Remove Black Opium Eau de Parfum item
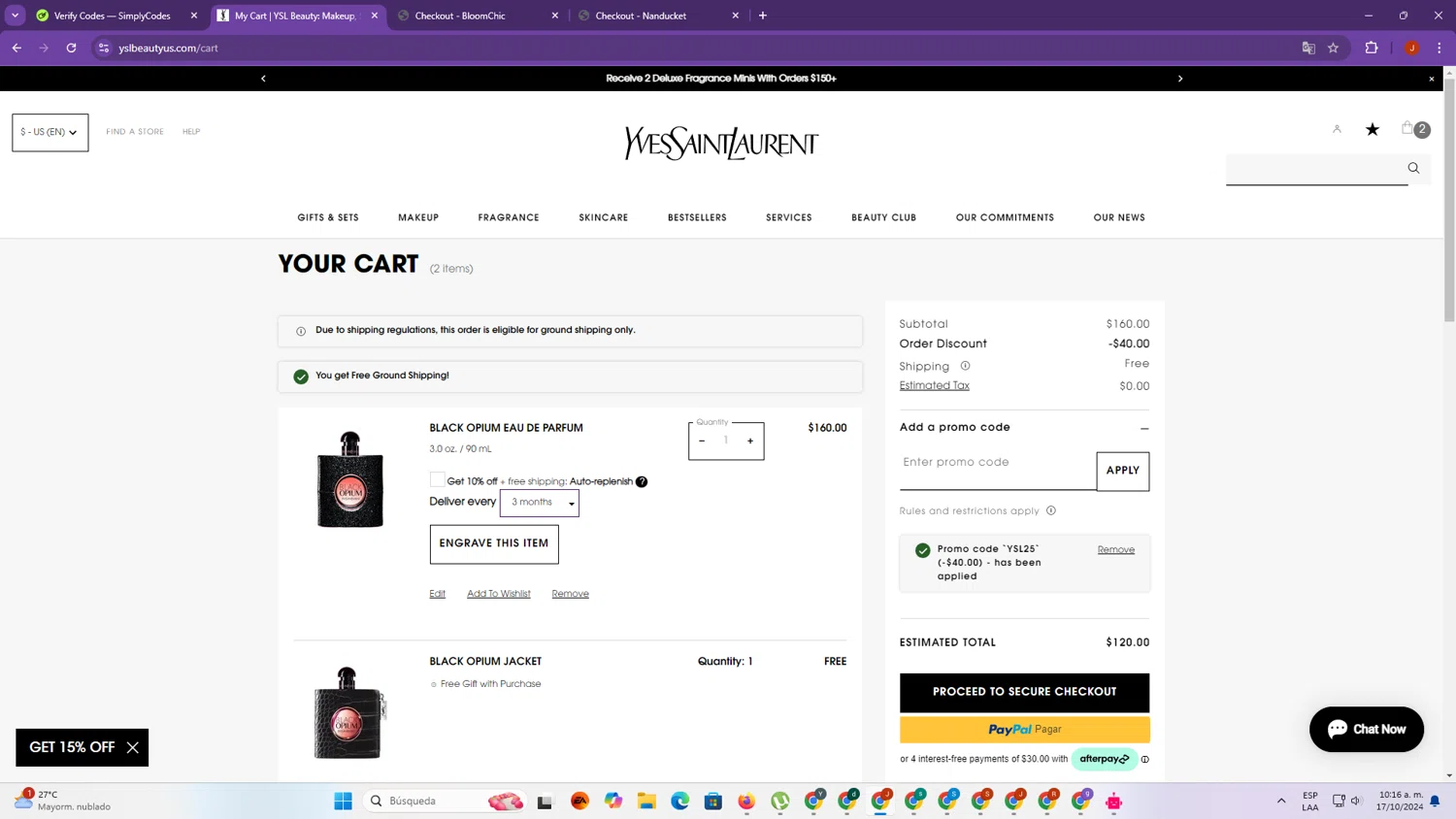The width and height of the screenshot is (1456, 819). point(571,594)
